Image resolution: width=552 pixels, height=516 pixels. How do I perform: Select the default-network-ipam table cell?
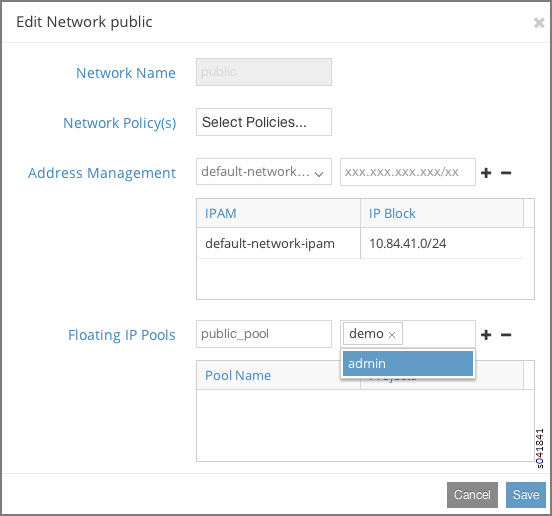[x=278, y=243]
